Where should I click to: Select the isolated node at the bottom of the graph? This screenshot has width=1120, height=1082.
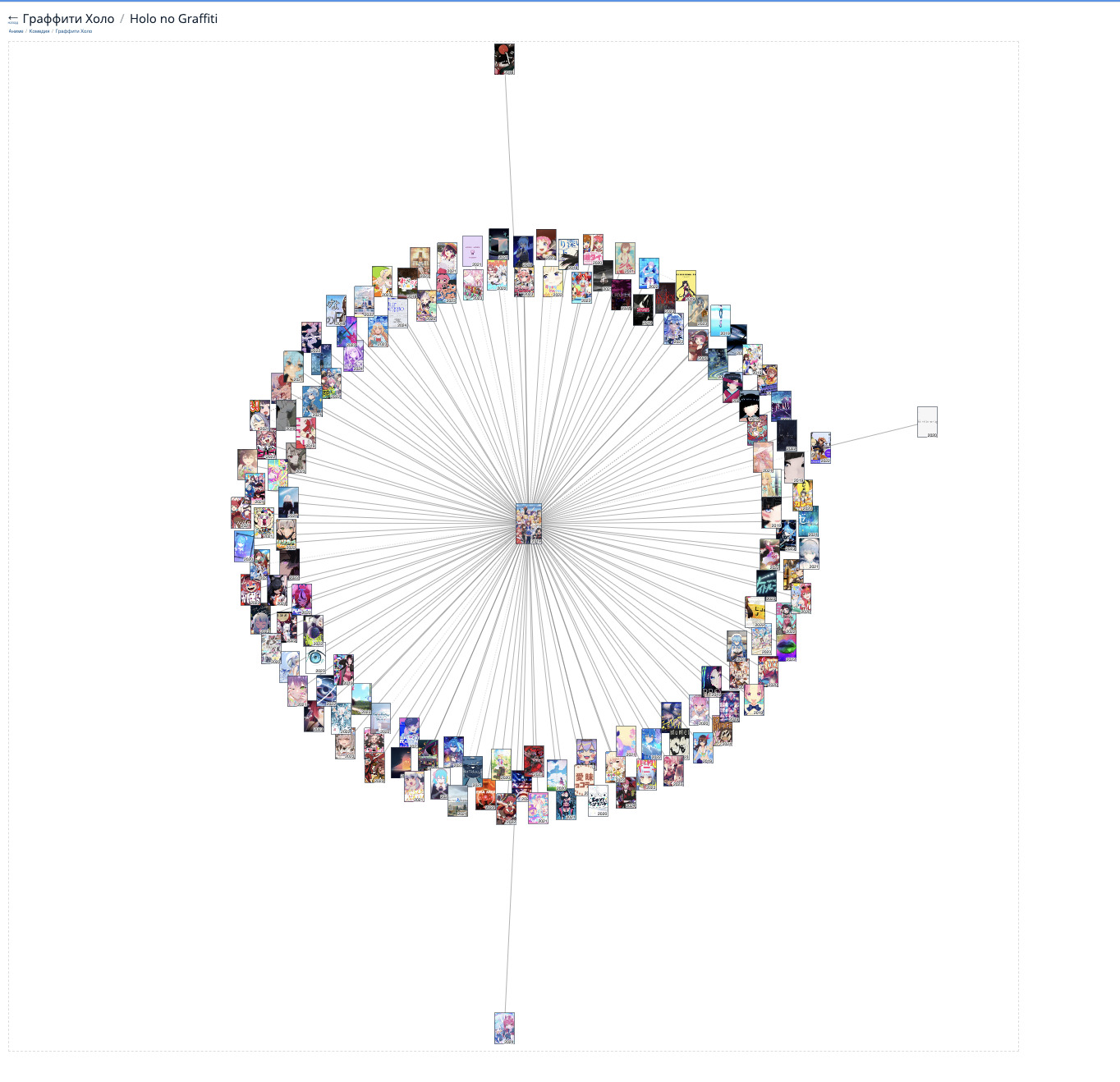[x=504, y=1028]
